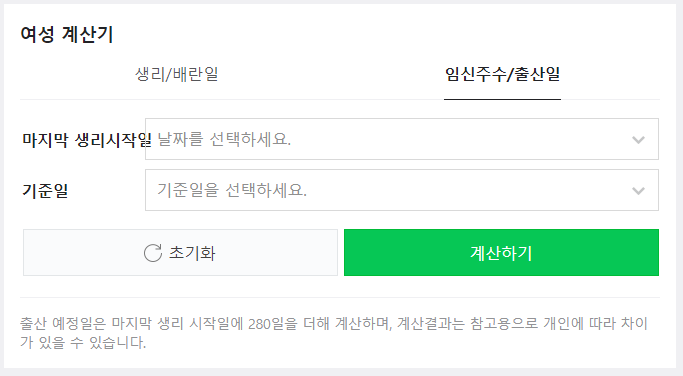
Task: Click the inactive gray tab 생리/배란일
Action: pyautogui.click(x=176, y=74)
